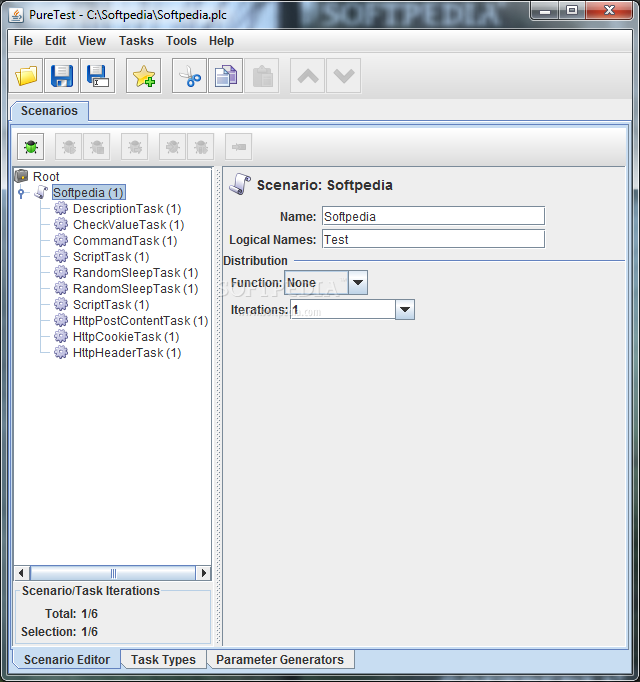The image size is (640, 682).
Task: Click the Name input field
Action: point(433,216)
